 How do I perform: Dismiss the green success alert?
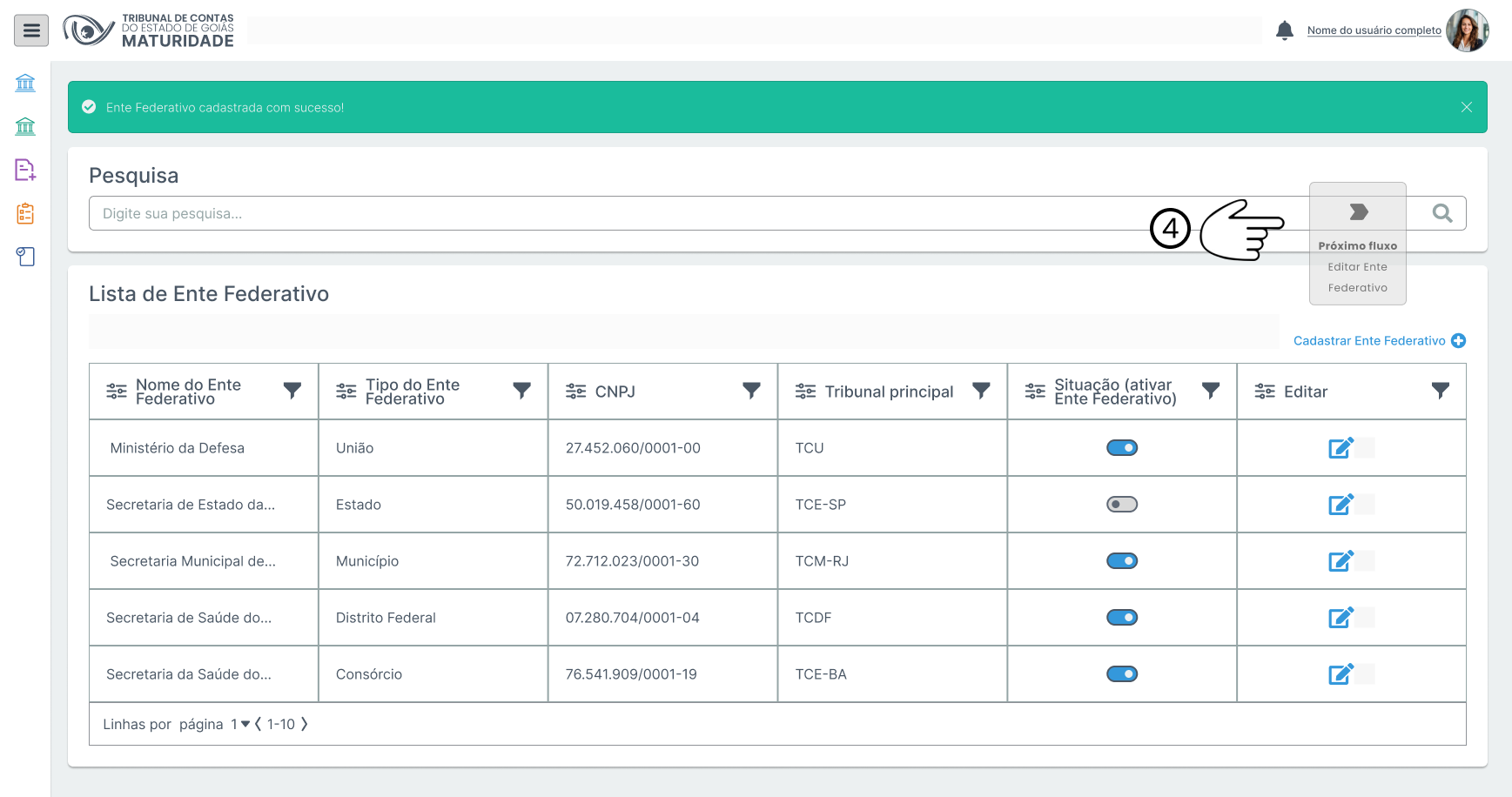1466,107
